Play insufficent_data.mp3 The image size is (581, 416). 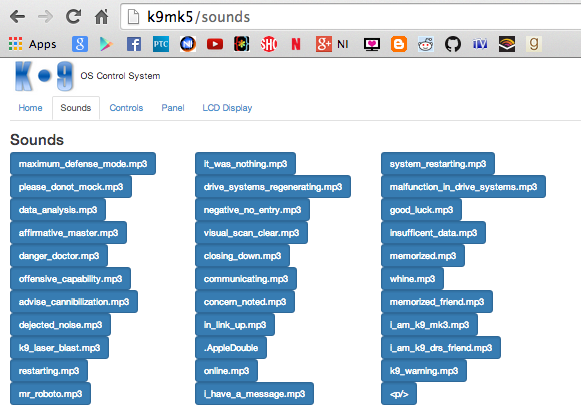coord(433,232)
